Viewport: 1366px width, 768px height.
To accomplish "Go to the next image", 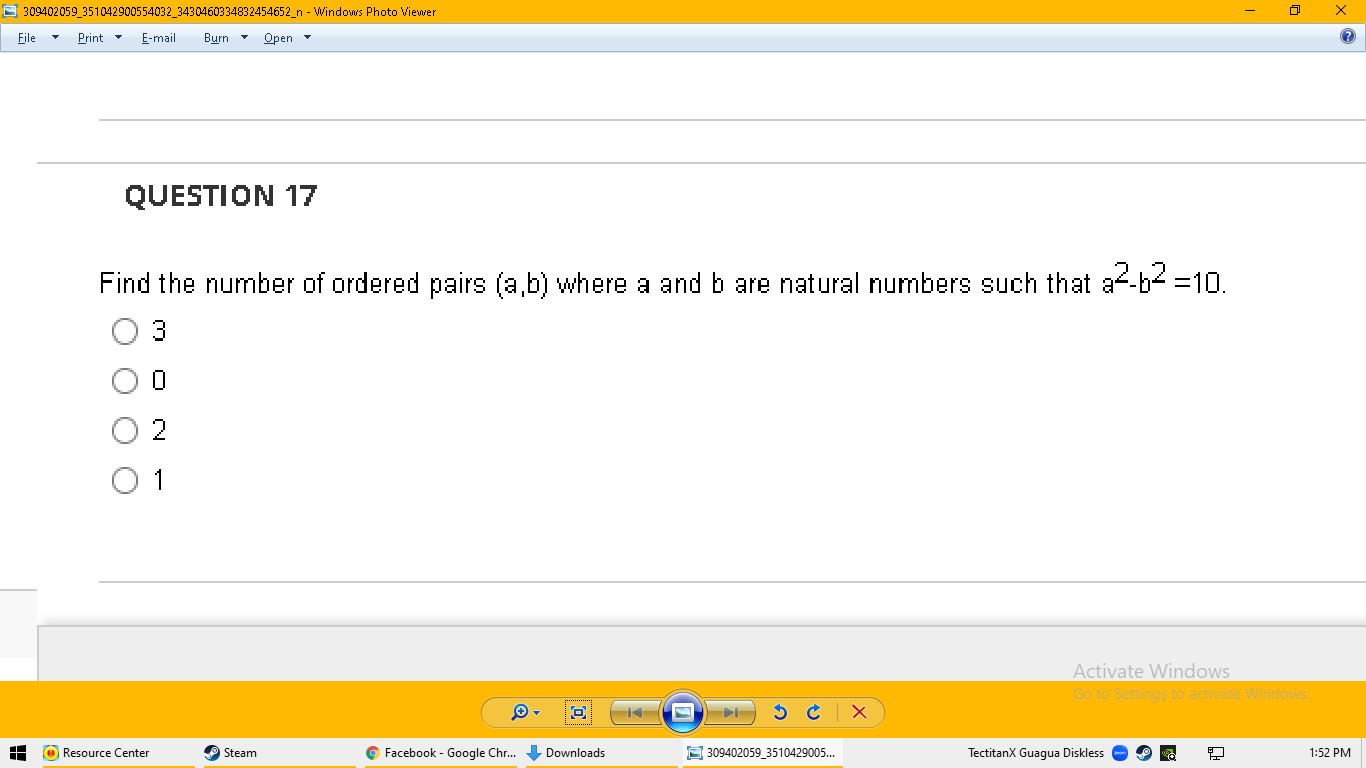I will (731, 712).
